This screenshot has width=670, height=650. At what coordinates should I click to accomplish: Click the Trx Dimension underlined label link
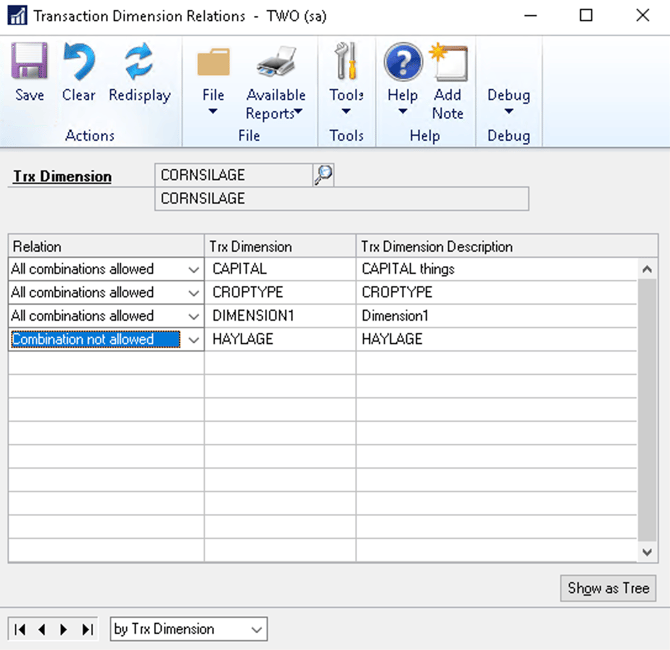[62, 176]
